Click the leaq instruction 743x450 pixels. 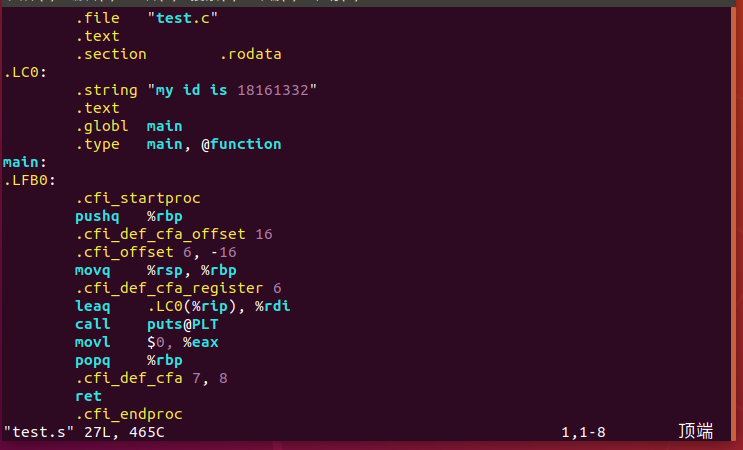[x=93, y=306]
